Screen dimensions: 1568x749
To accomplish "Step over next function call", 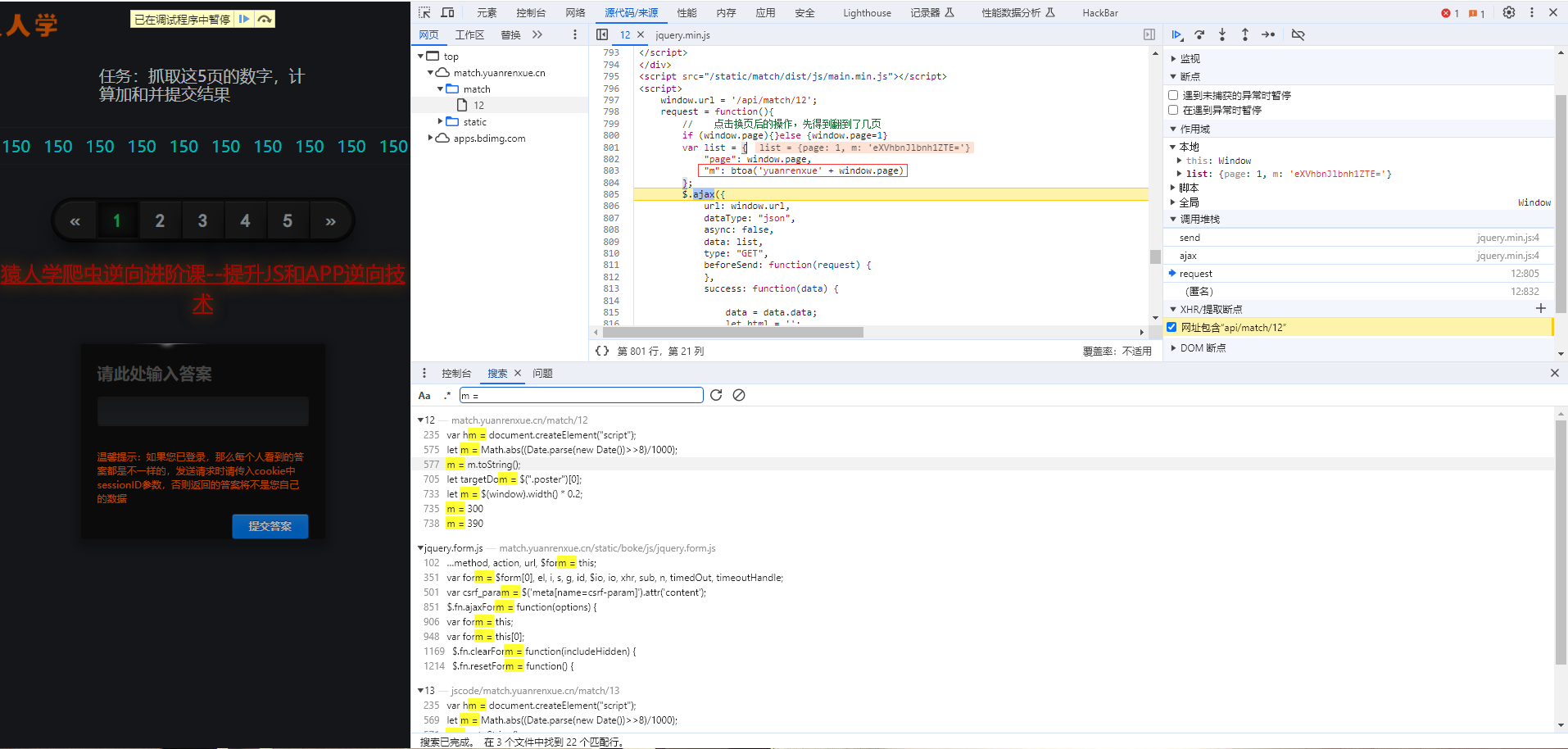I will [x=1199, y=34].
